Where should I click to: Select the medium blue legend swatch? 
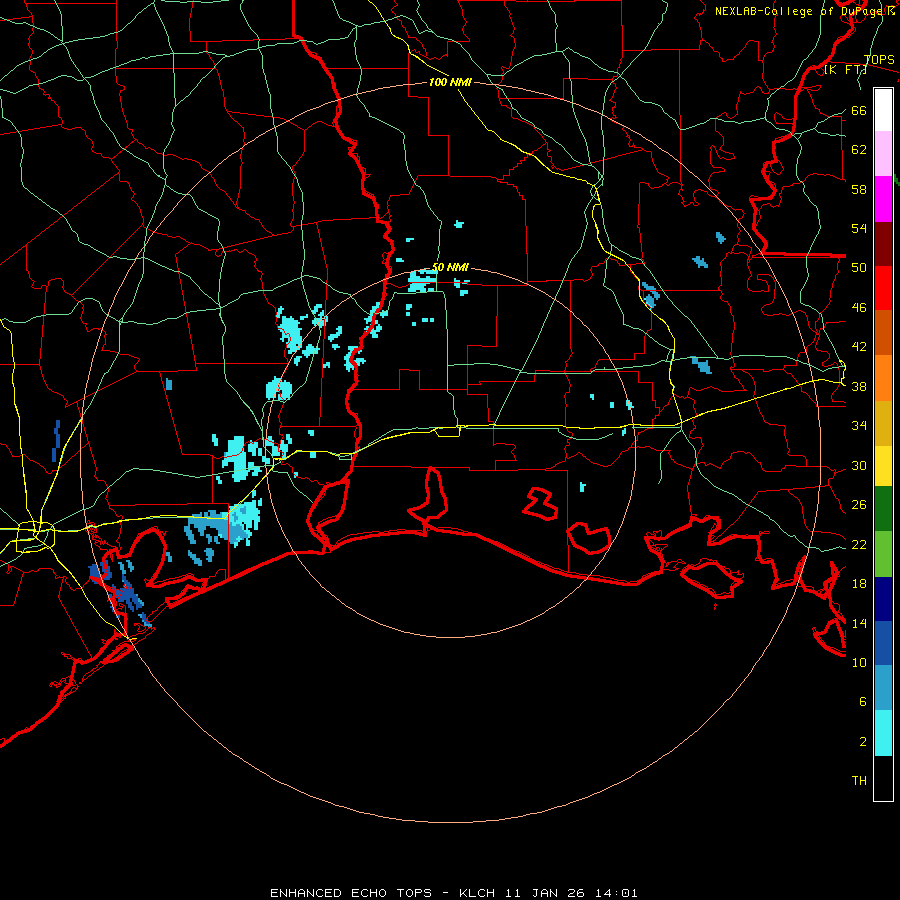point(883,643)
